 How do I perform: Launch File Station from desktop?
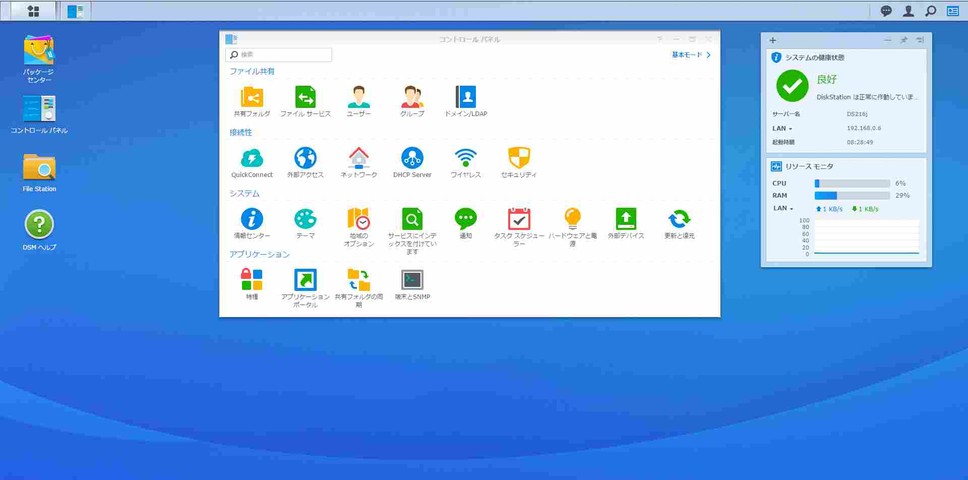coord(39,167)
